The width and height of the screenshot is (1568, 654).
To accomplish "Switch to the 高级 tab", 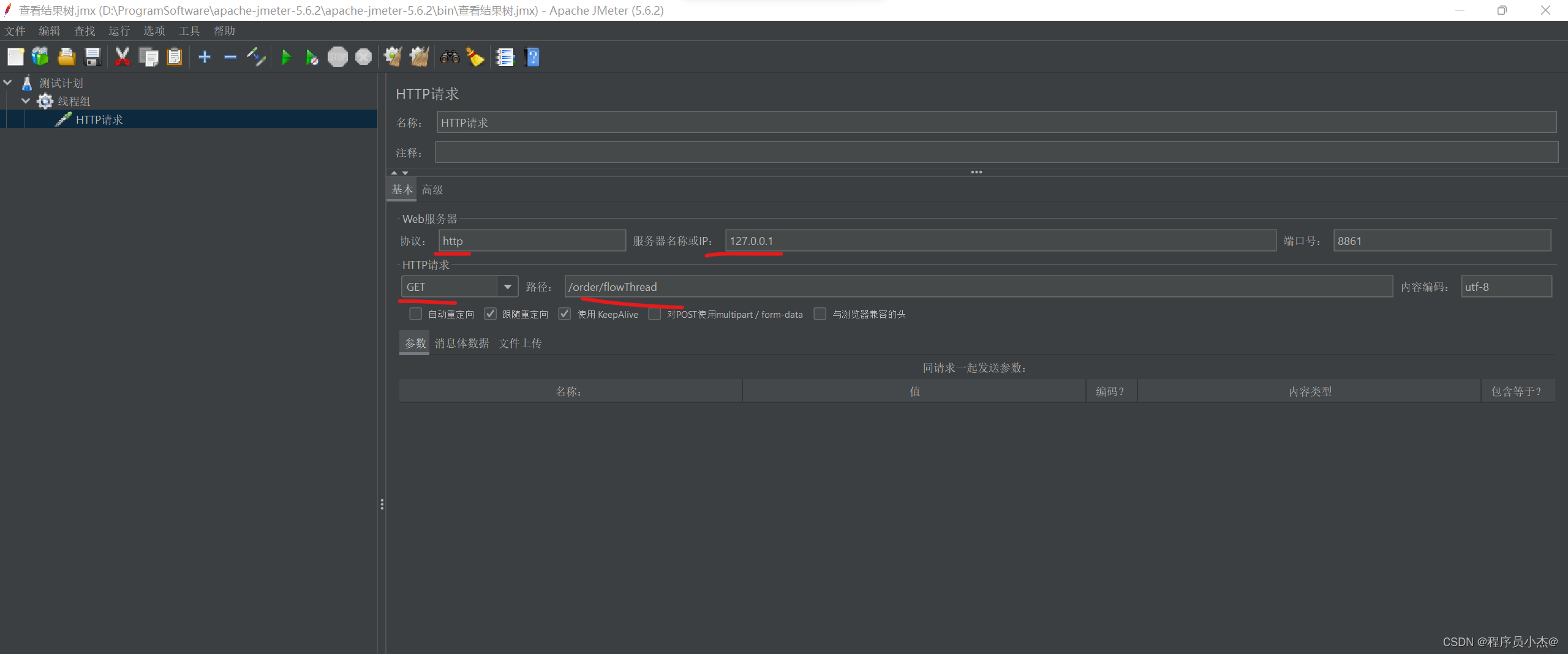I will pos(432,190).
